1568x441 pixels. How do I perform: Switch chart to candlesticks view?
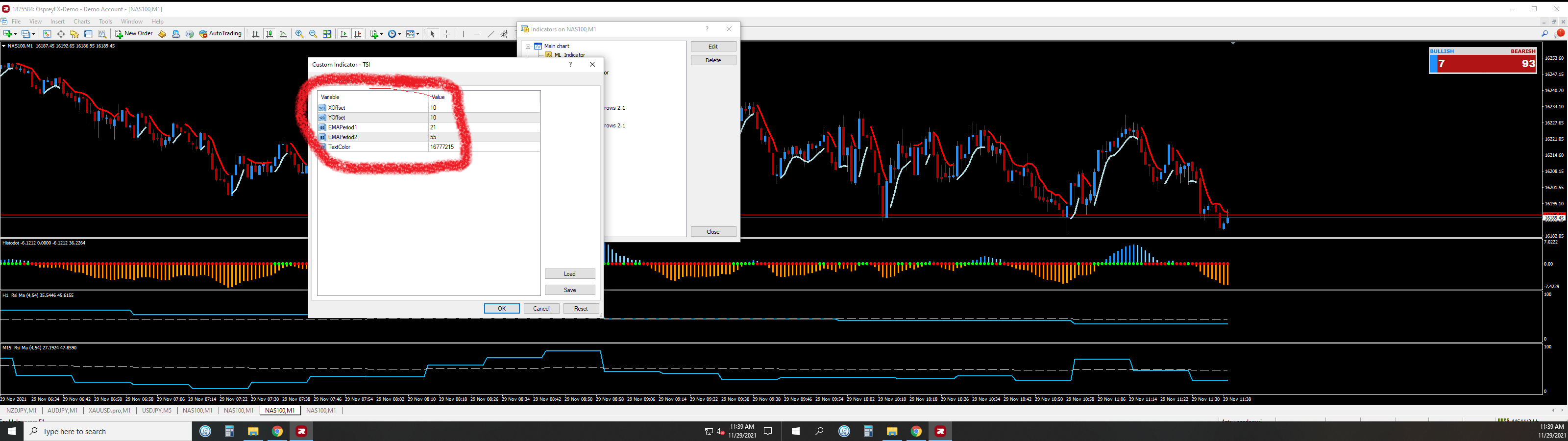pyautogui.click(x=269, y=34)
